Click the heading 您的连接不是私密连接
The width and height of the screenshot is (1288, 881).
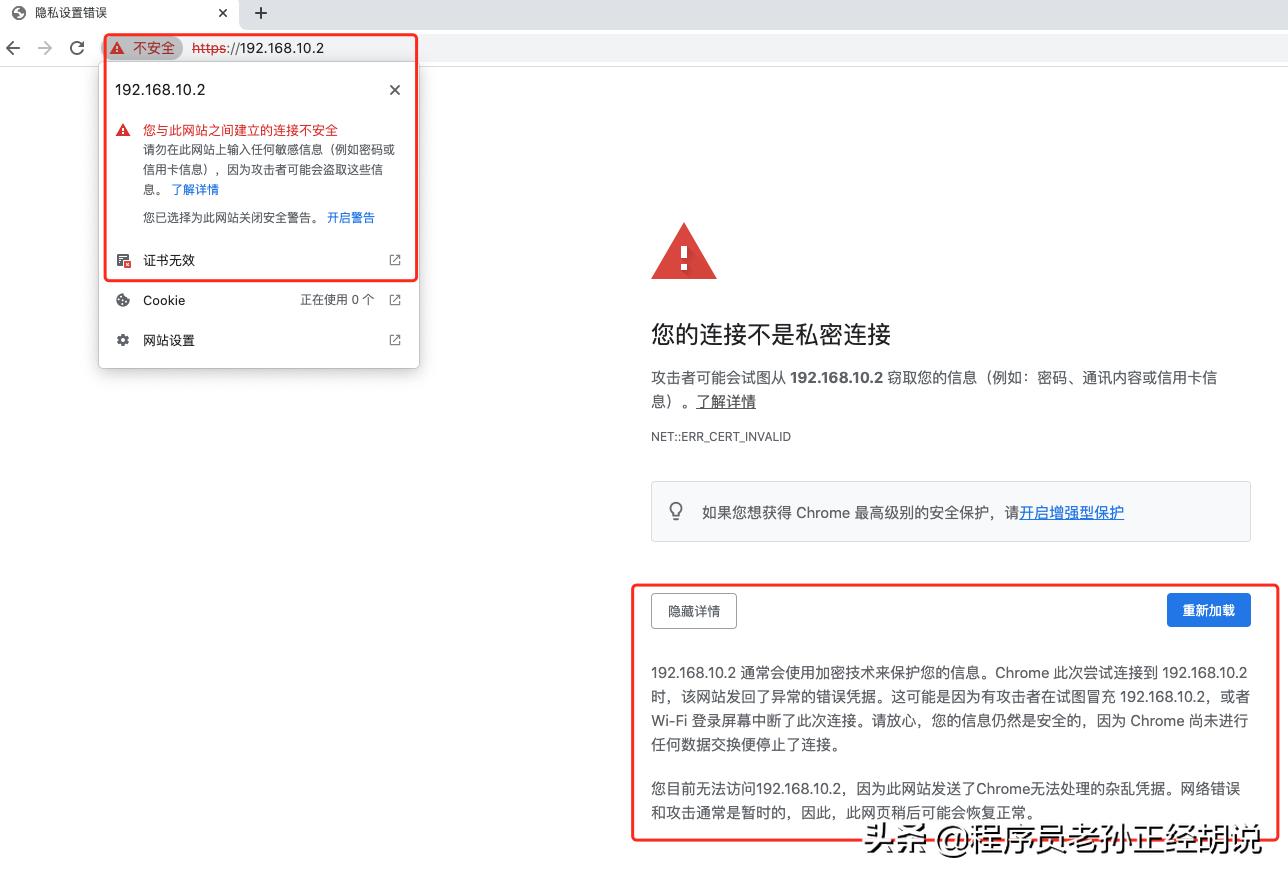pyautogui.click(x=771, y=335)
